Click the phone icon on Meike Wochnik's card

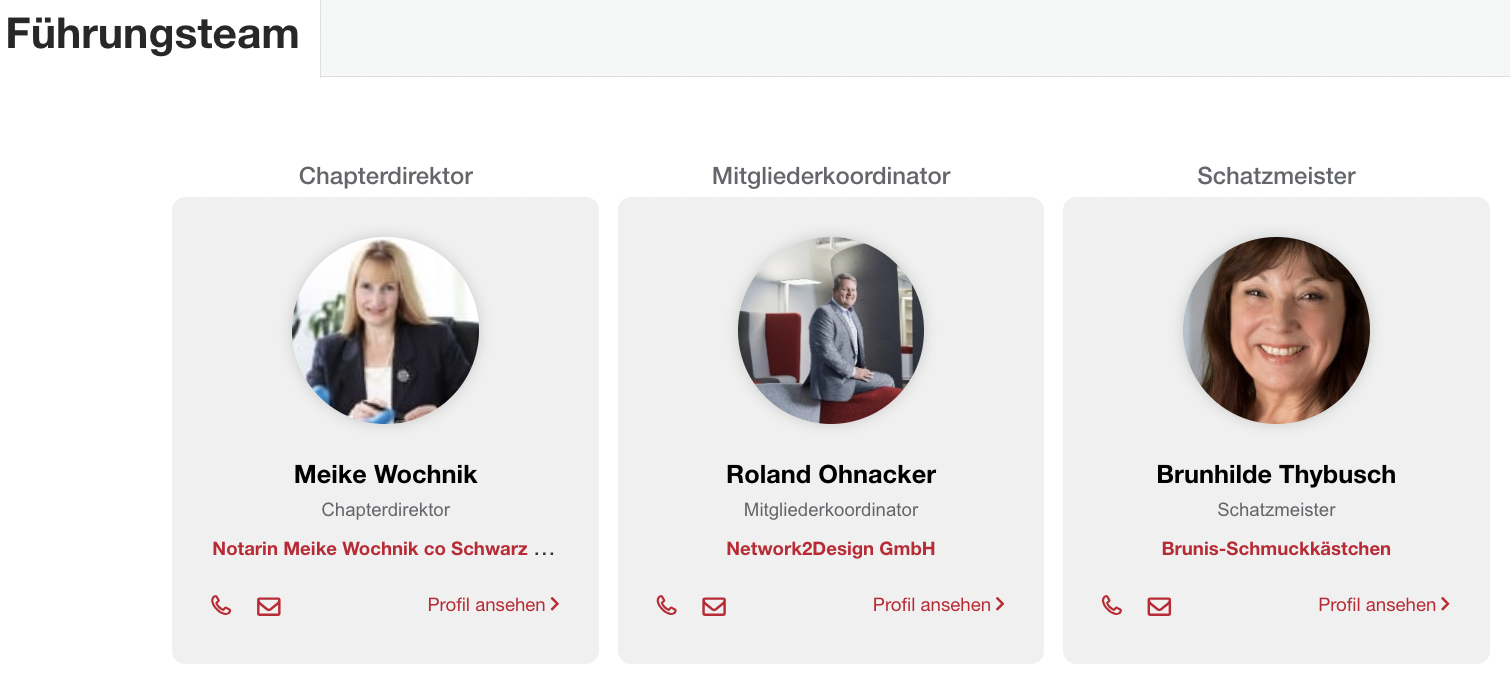click(221, 605)
